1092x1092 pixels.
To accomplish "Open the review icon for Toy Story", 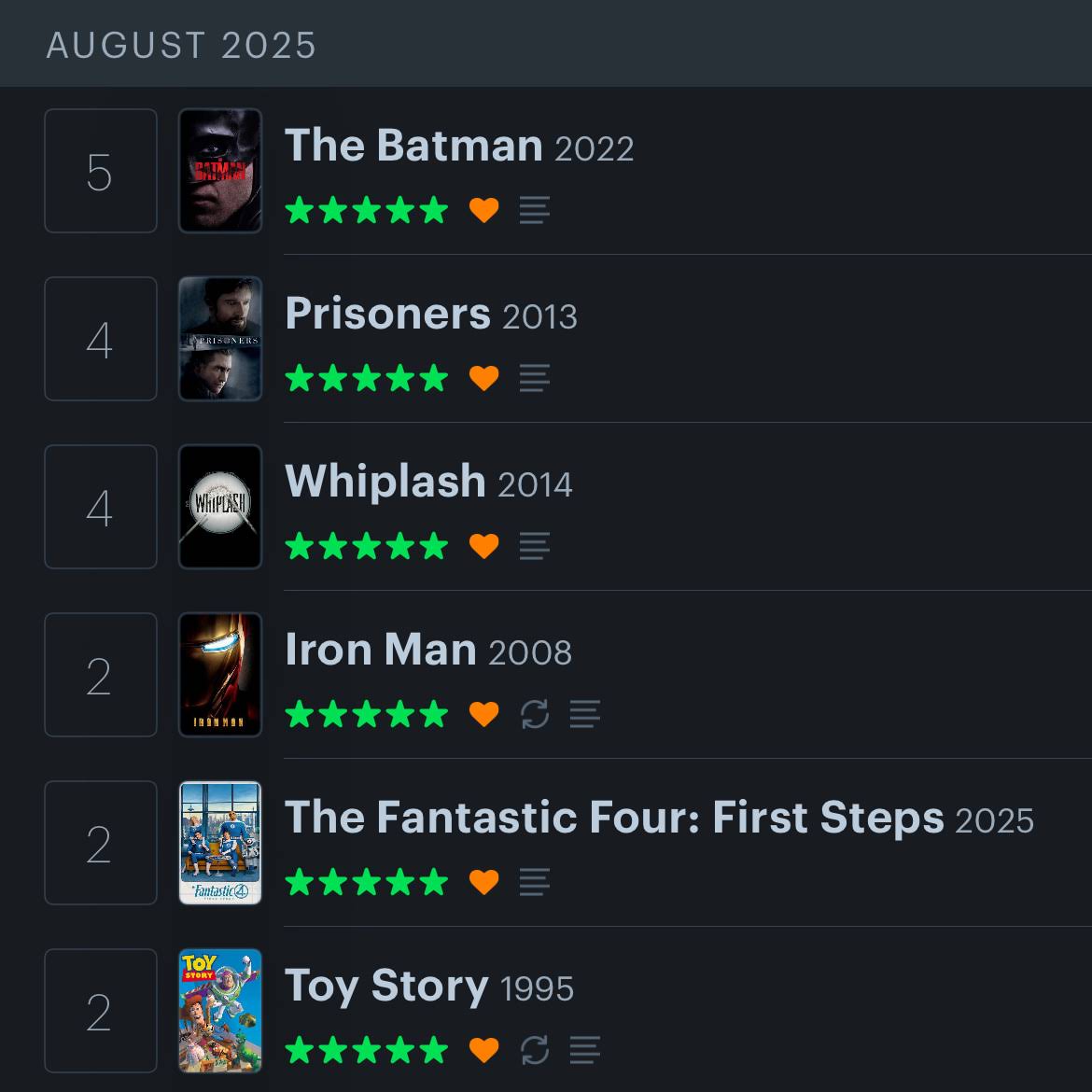I will pos(584,1050).
